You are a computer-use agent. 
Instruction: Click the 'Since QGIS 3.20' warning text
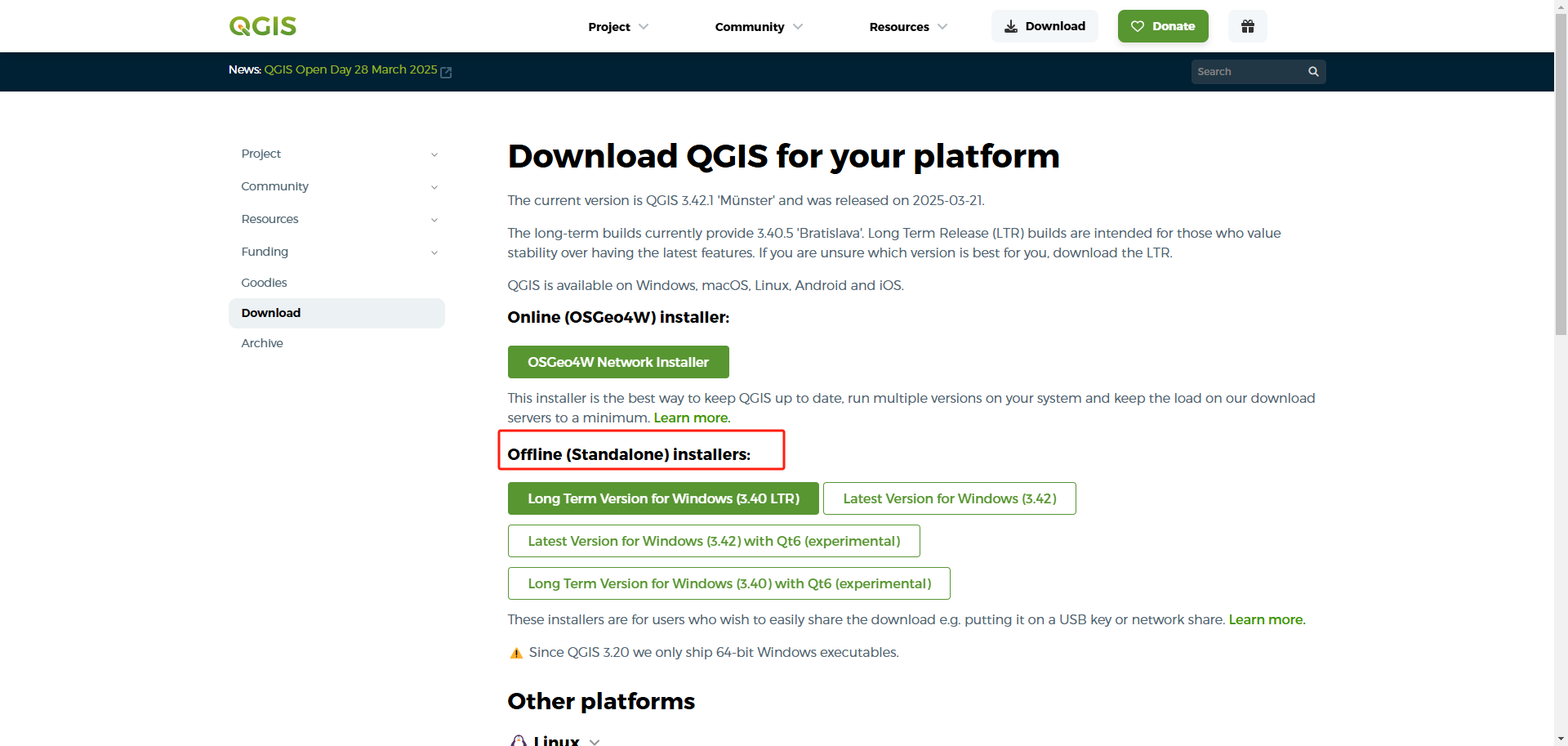tap(714, 652)
